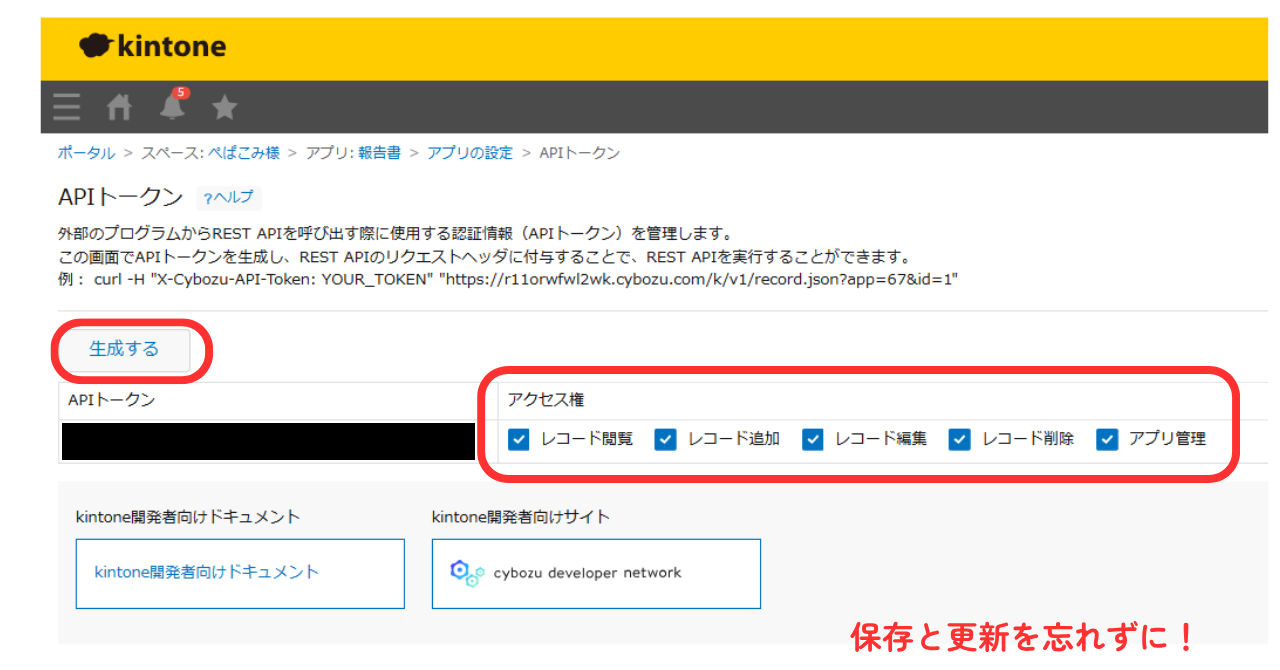Viewport: 1280px width, 670px height.
Task: Toggle the レコード編集 checkbox
Action: point(812,439)
